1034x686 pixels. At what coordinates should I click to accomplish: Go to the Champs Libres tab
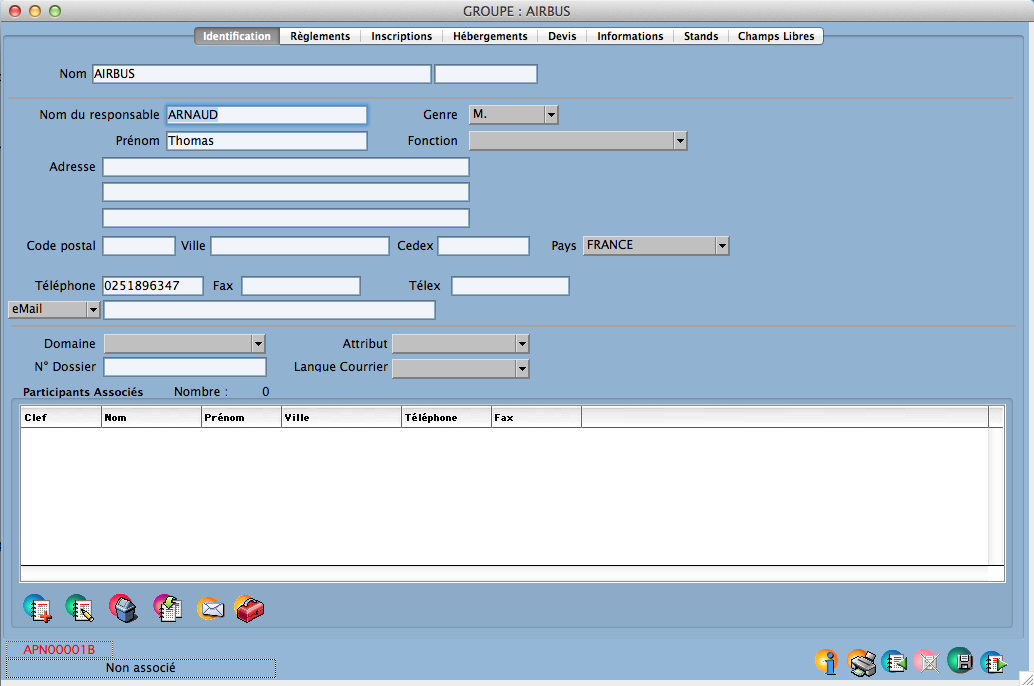[x=776, y=36]
